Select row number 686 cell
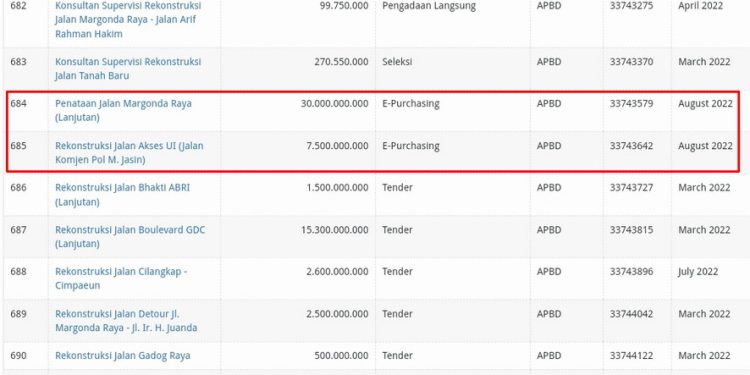The height and width of the screenshot is (375, 750). tap(18, 188)
